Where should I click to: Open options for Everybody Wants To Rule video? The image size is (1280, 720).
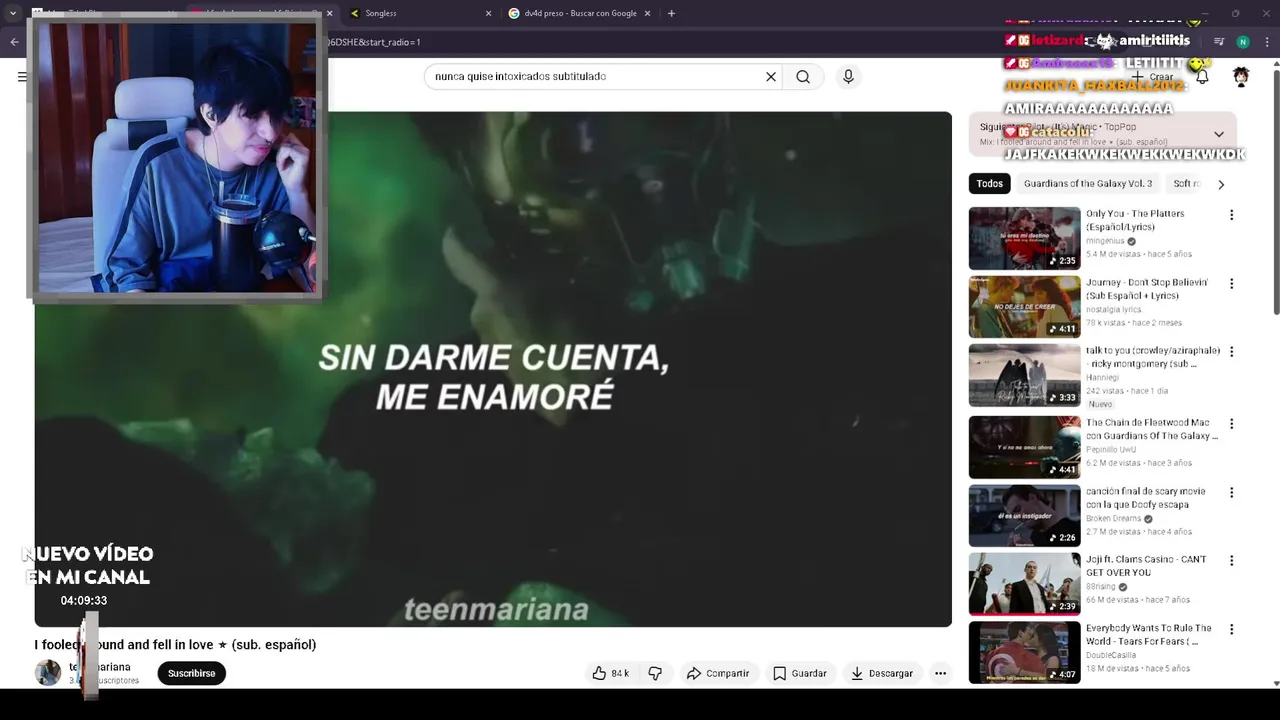pyautogui.click(x=1231, y=630)
